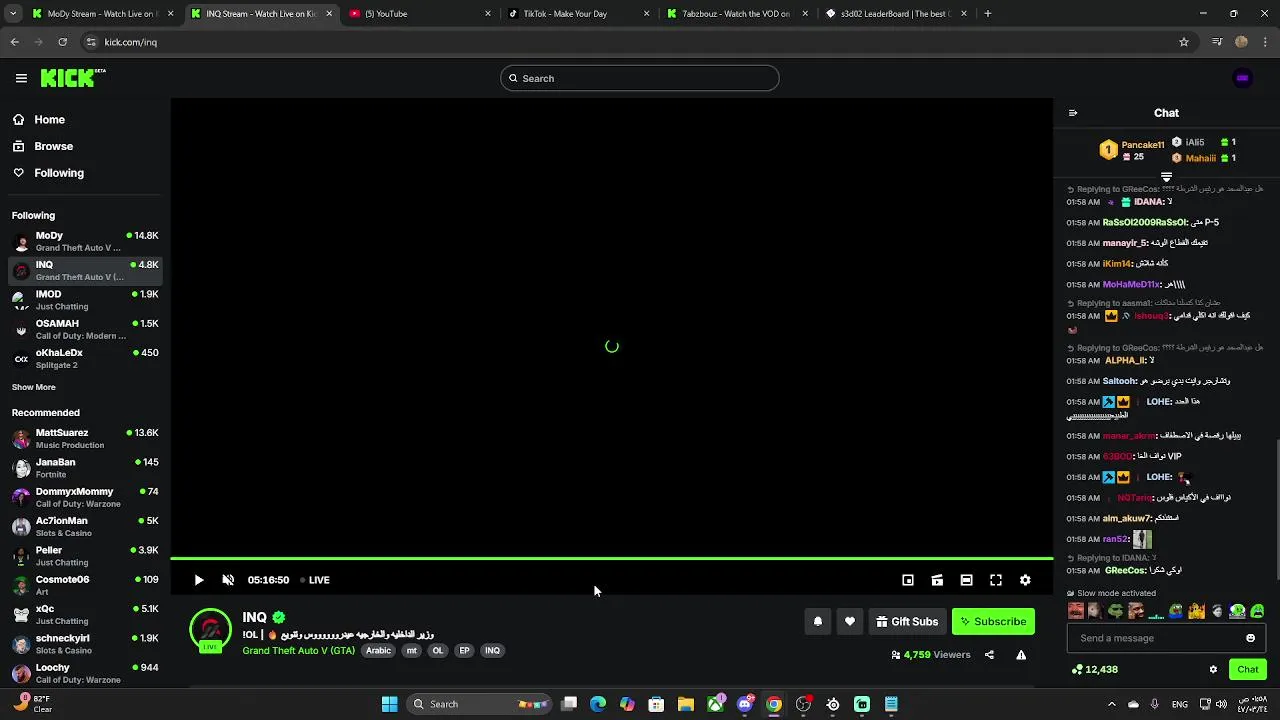Screen dimensions: 1280x720
Task: Select the EP tag
Action: 464,650
